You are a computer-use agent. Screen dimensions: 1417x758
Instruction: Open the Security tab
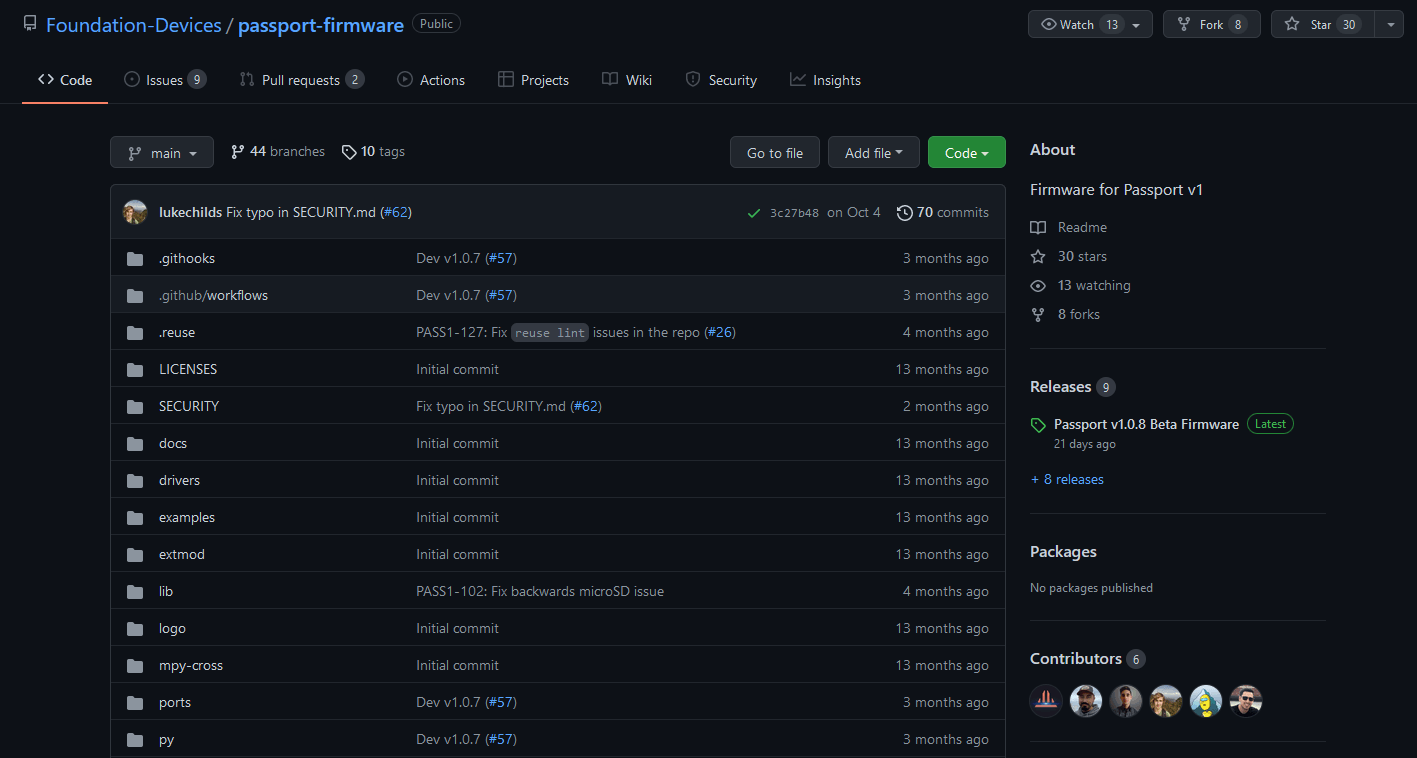point(721,80)
